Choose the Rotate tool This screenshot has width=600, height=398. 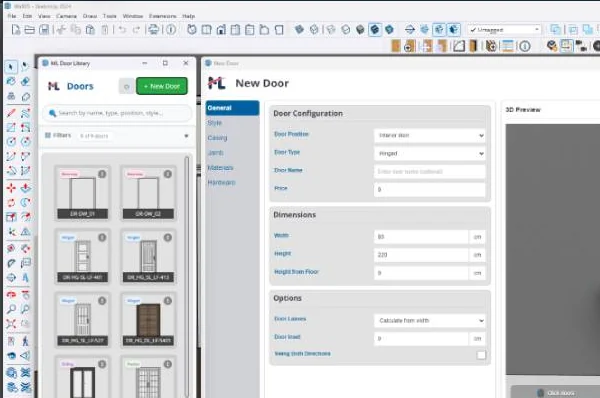click(11, 202)
